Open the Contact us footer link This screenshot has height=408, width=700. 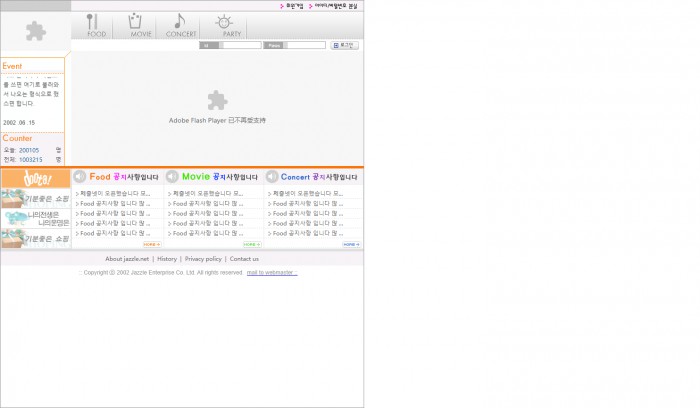coord(244,259)
